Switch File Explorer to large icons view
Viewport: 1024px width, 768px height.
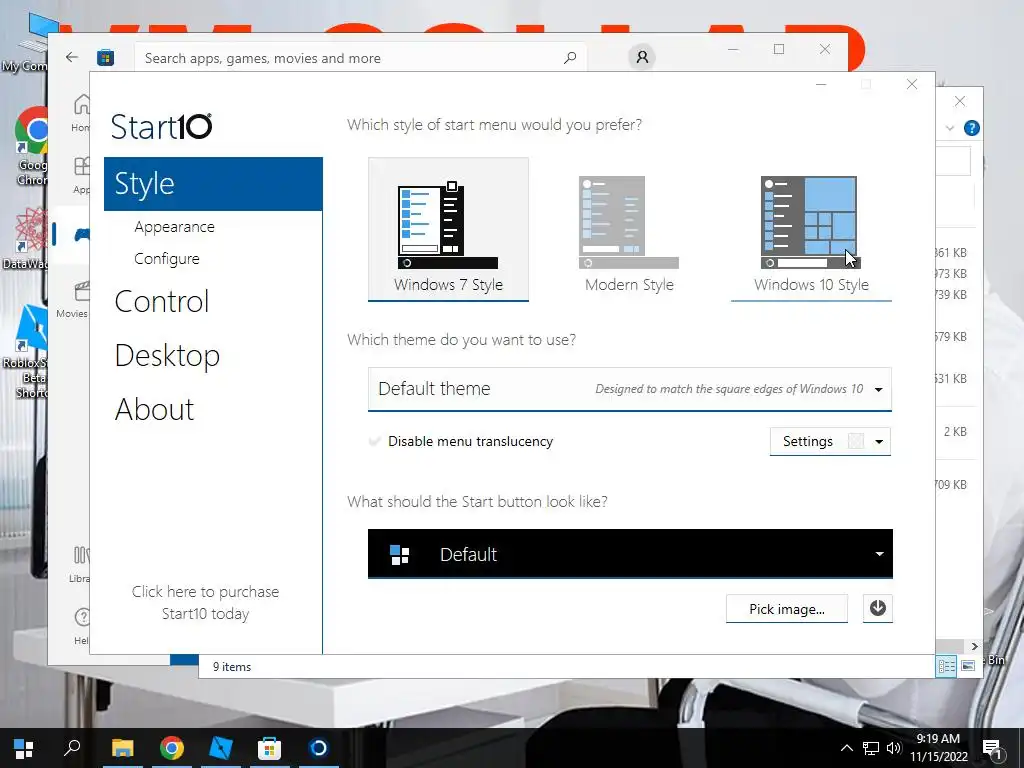pyautogui.click(x=968, y=666)
